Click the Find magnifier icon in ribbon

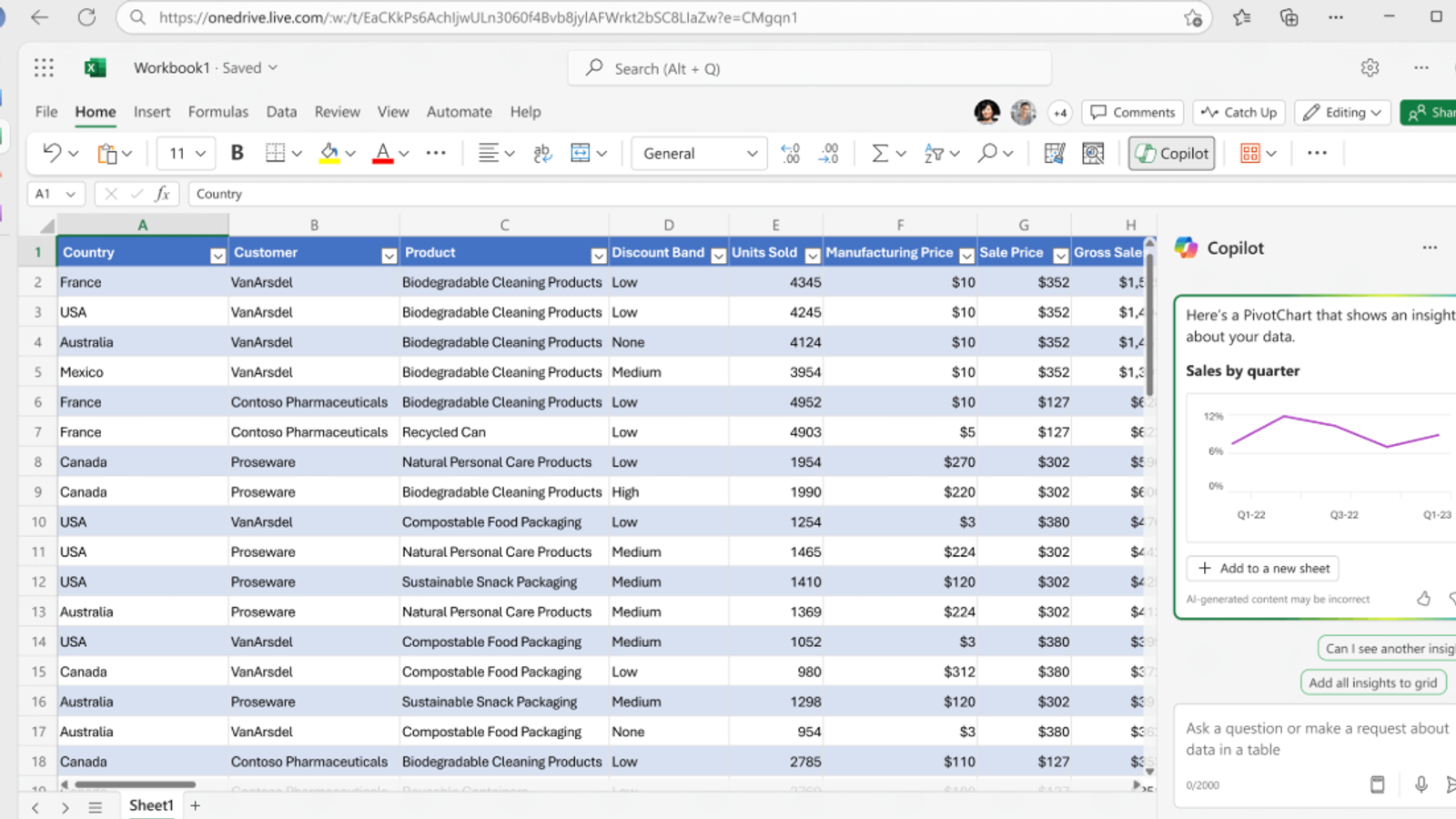pyautogui.click(x=987, y=153)
